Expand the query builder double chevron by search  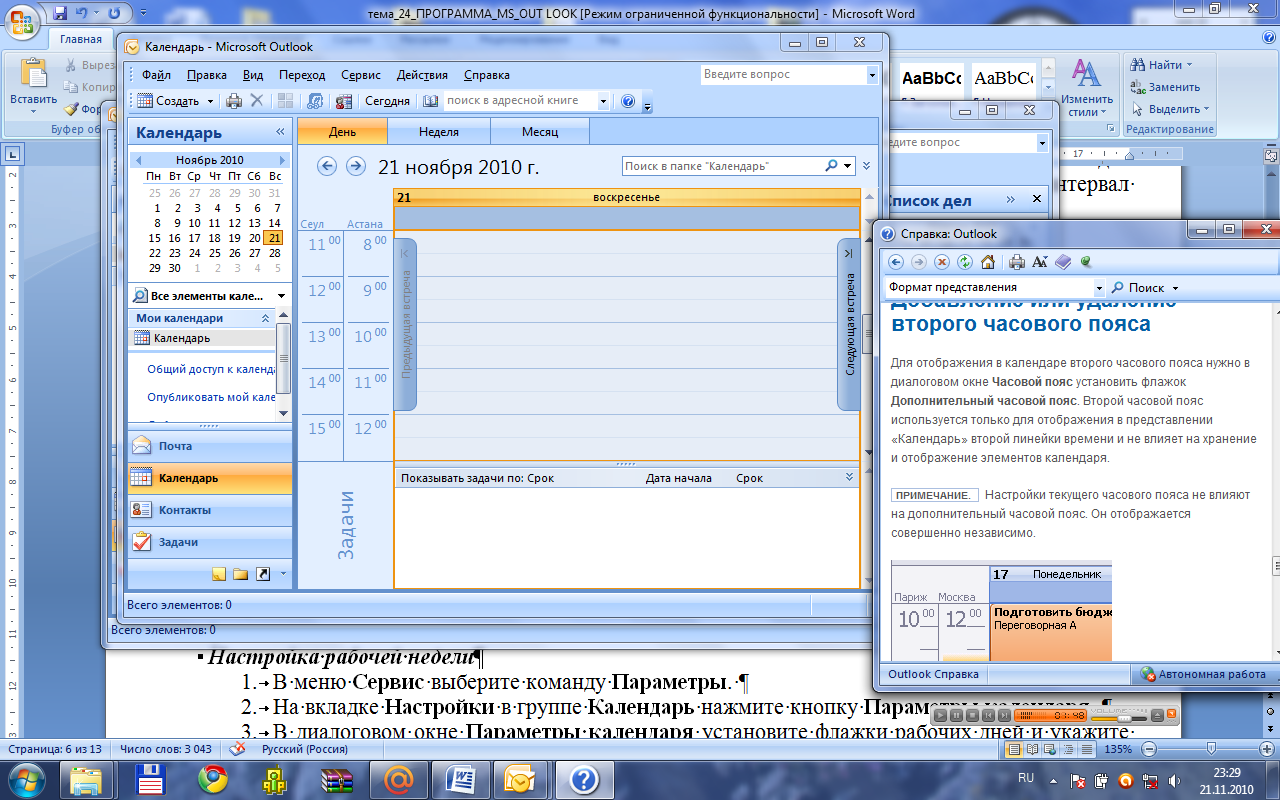point(866,166)
